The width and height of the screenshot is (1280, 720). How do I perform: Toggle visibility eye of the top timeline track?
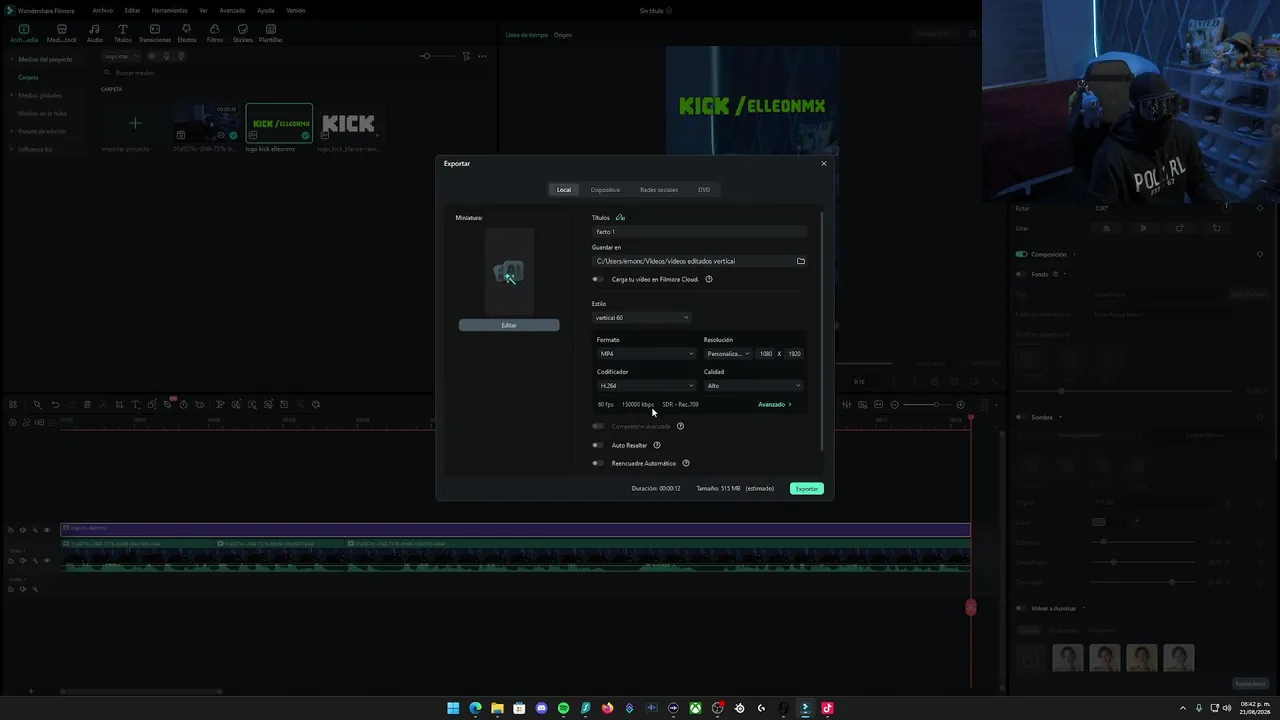[x=46, y=530]
